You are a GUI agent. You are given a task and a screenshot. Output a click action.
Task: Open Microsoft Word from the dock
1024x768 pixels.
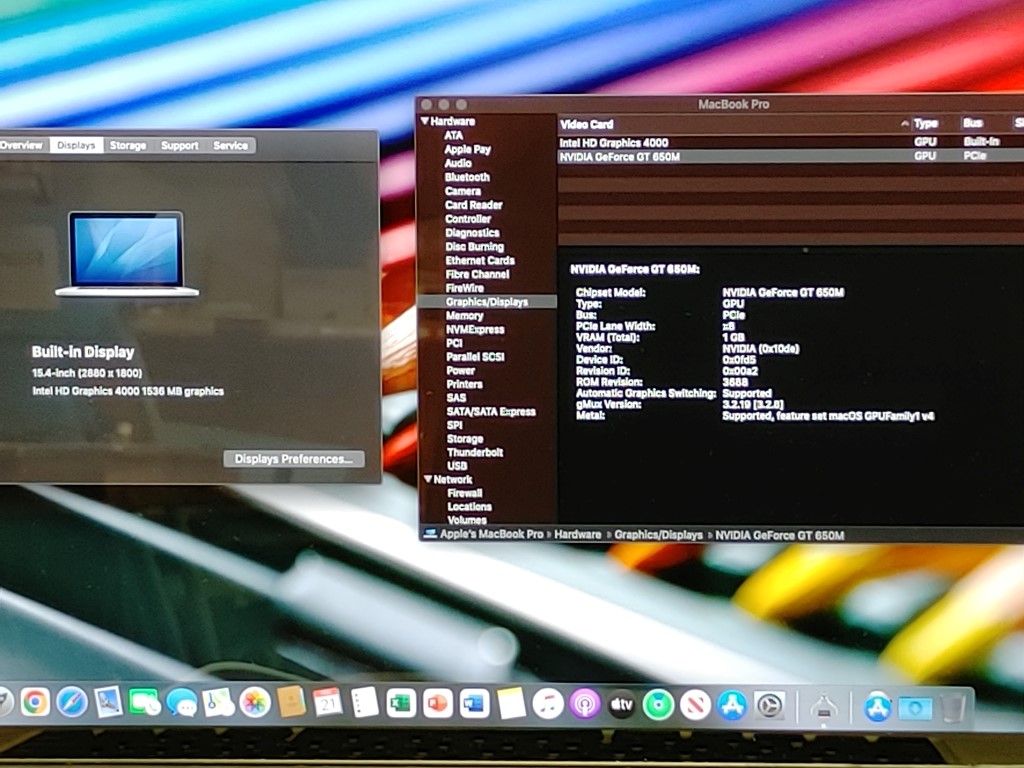coord(474,704)
